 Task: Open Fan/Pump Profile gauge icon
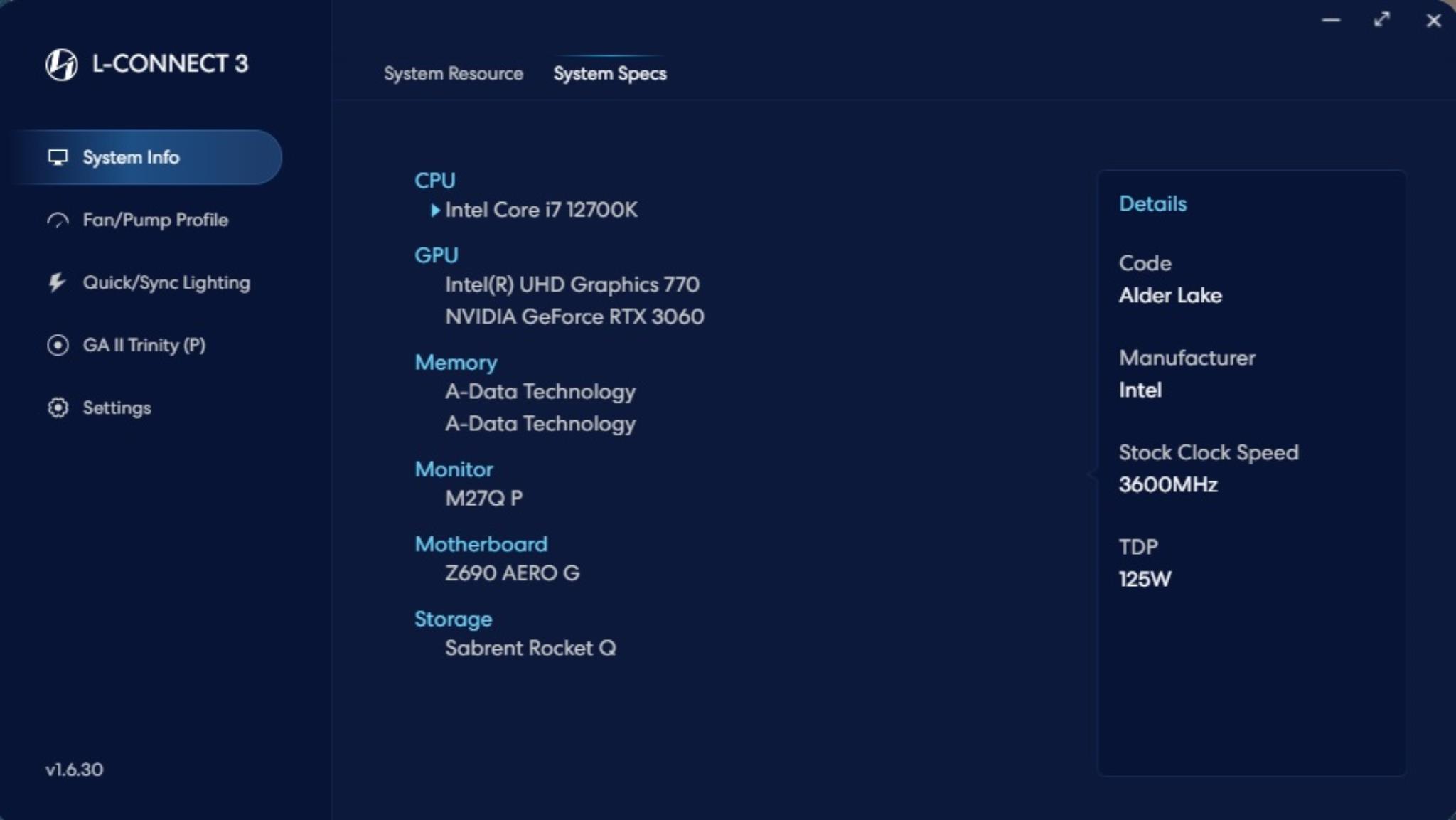[x=58, y=220]
